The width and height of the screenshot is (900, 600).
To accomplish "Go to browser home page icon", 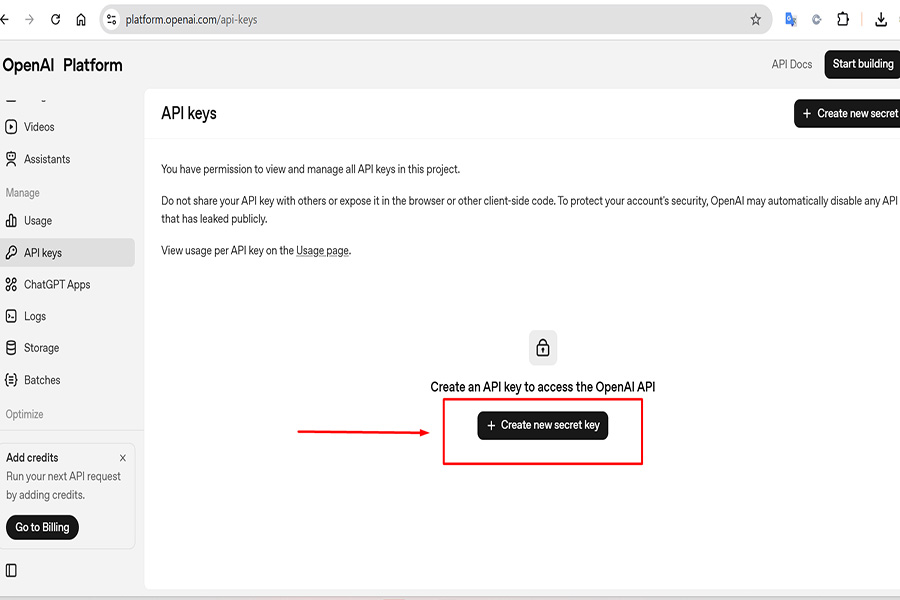I will coord(81,19).
